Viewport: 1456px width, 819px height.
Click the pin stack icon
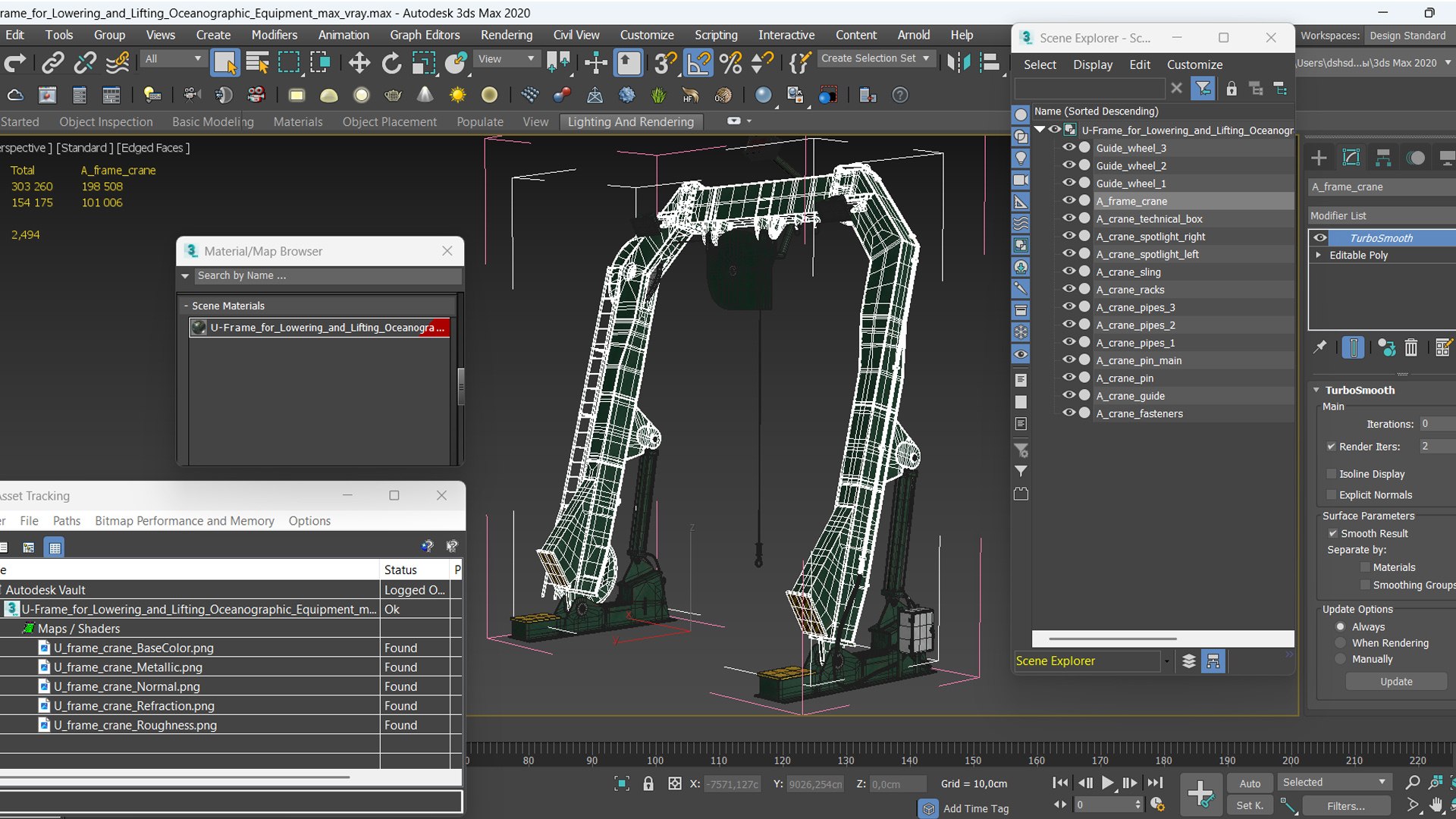[x=1320, y=347]
